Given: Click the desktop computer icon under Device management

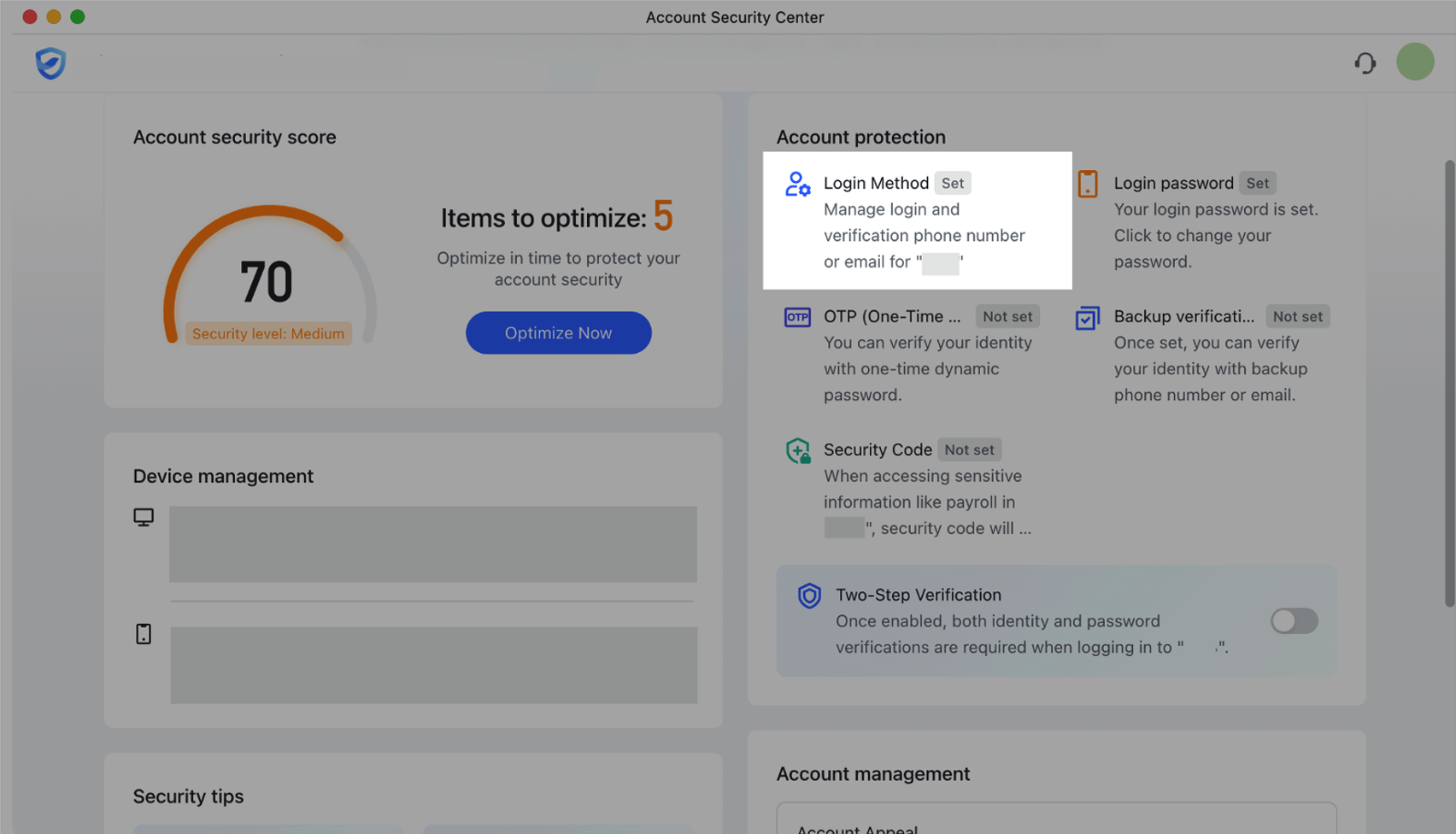Looking at the screenshot, I should click(x=144, y=516).
